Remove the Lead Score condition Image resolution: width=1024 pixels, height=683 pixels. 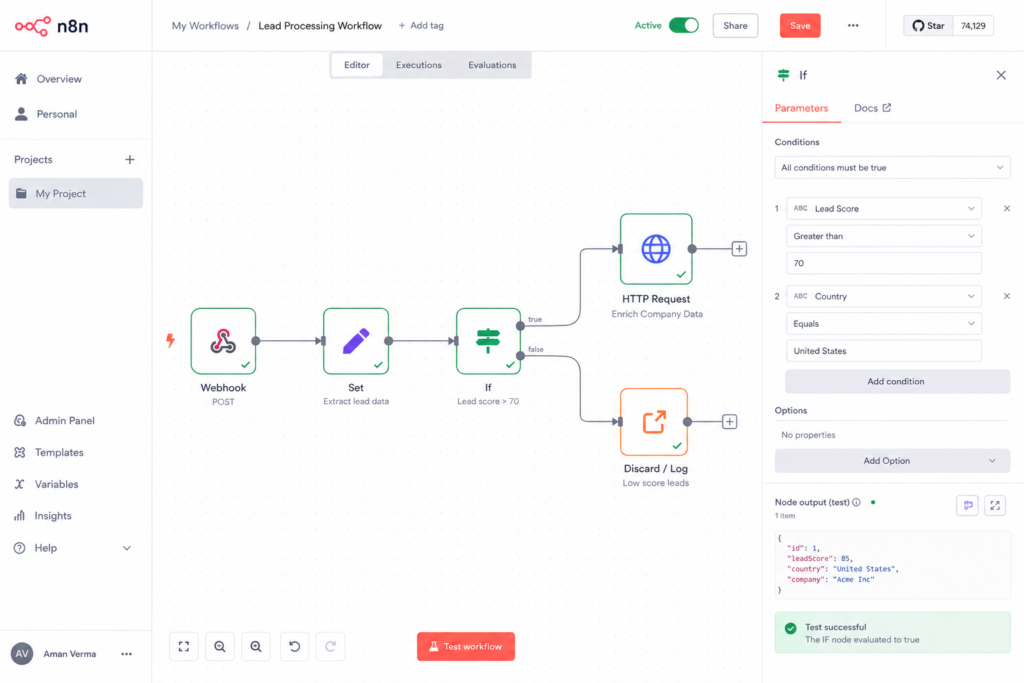coord(1006,208)
